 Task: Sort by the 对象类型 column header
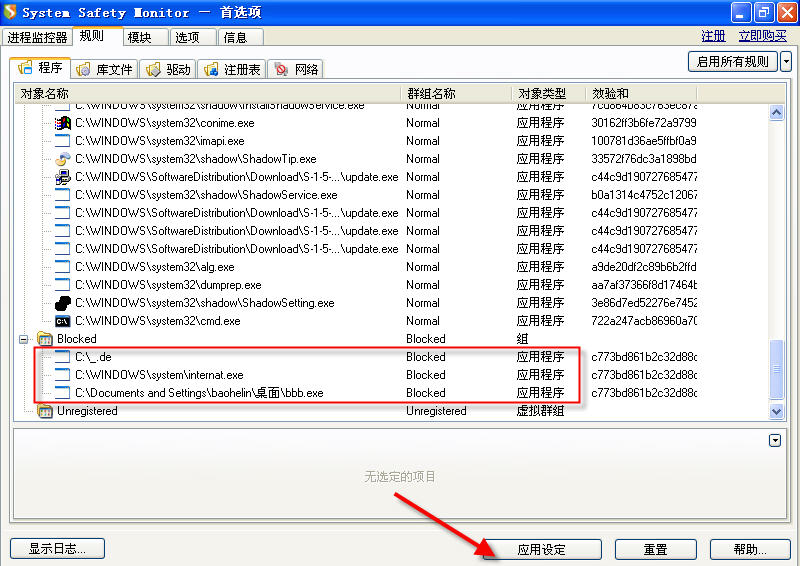548,93
